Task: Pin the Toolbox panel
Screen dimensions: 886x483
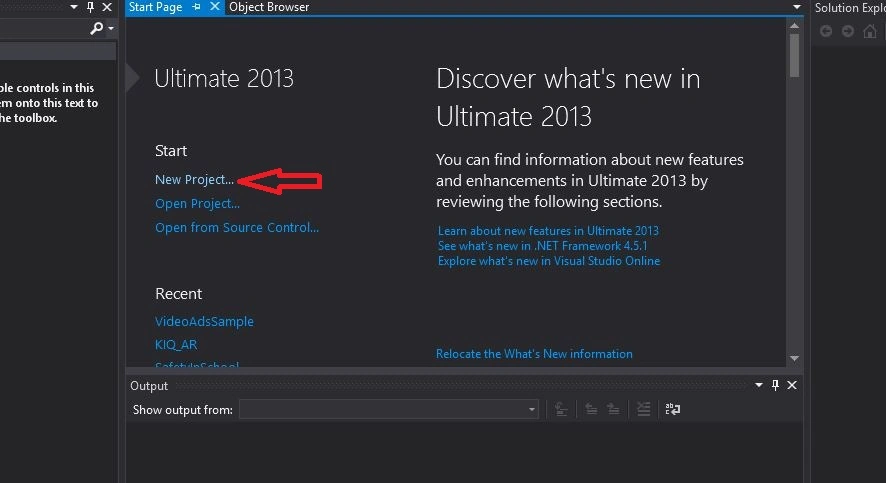Action: (x=90, y=7)
